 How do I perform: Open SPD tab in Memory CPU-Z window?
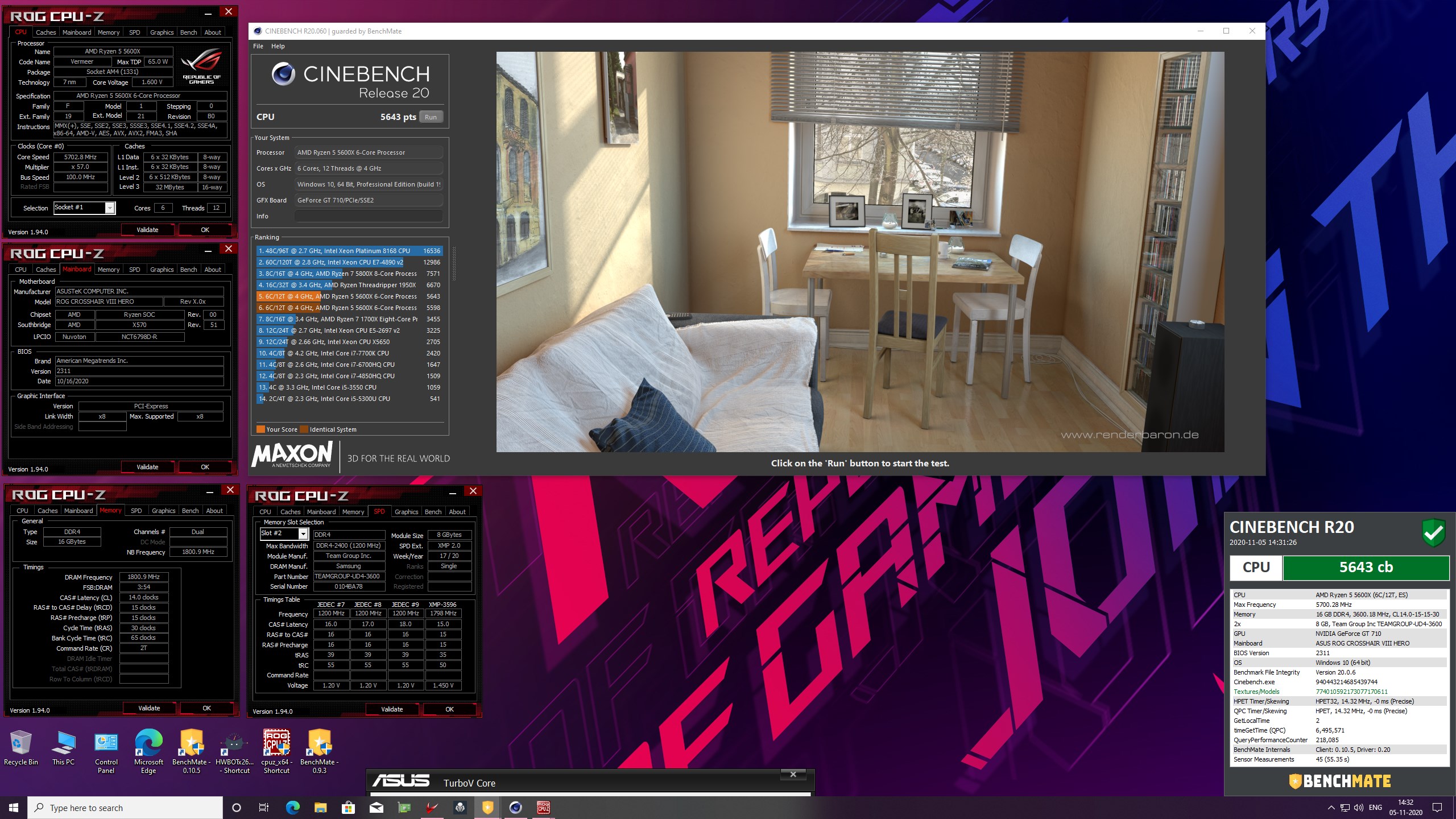point(136,511)
